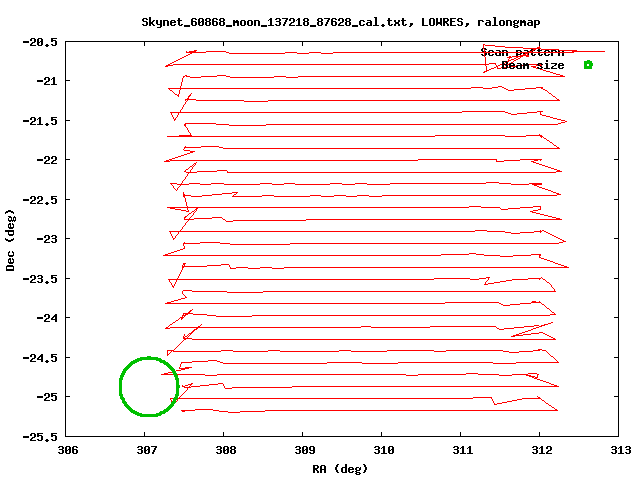The height and width of the screenshot is (480, 640).
Task: Click the -22.5 tick label on Dec axis
Action: pyautogui.click(x=40, y=200)
